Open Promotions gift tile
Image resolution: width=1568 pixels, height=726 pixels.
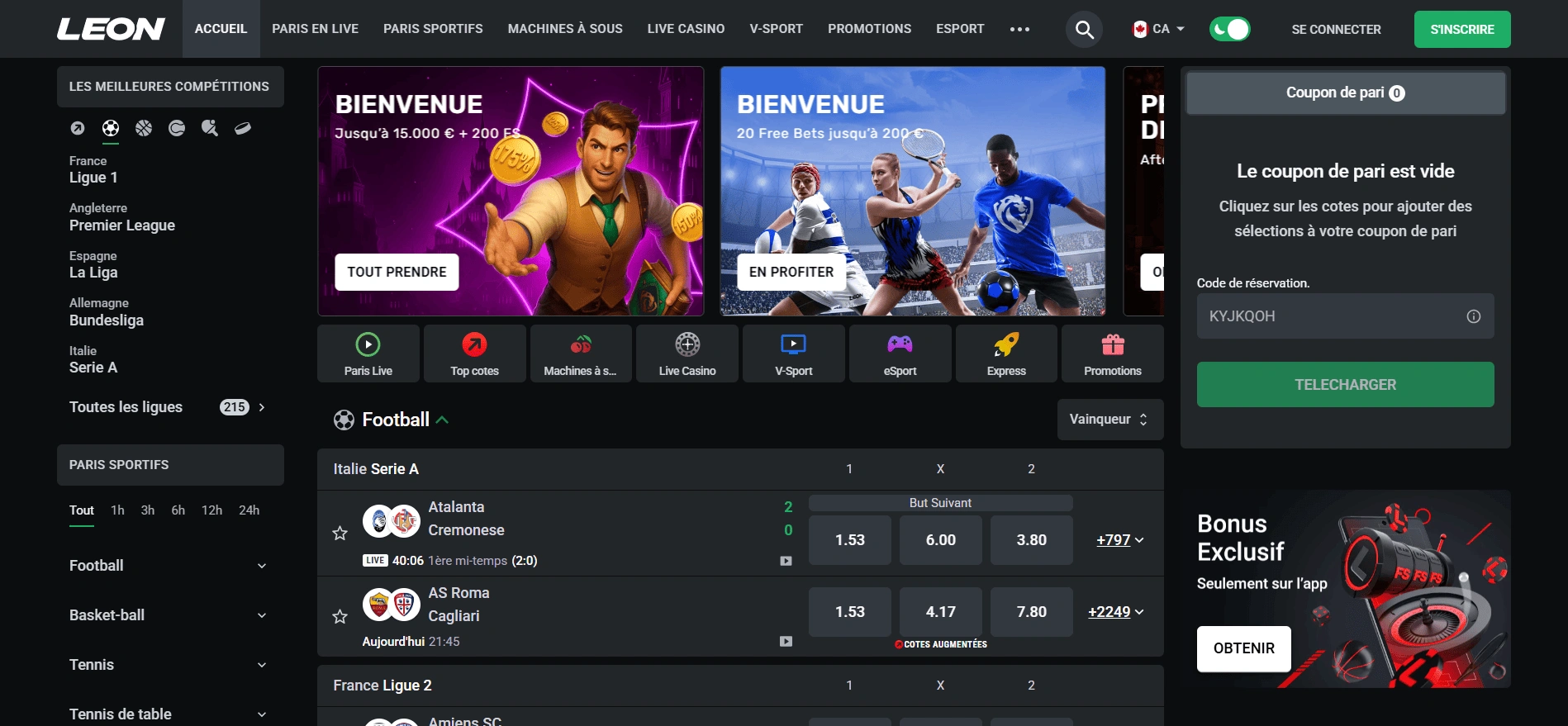click(1113, 354)
